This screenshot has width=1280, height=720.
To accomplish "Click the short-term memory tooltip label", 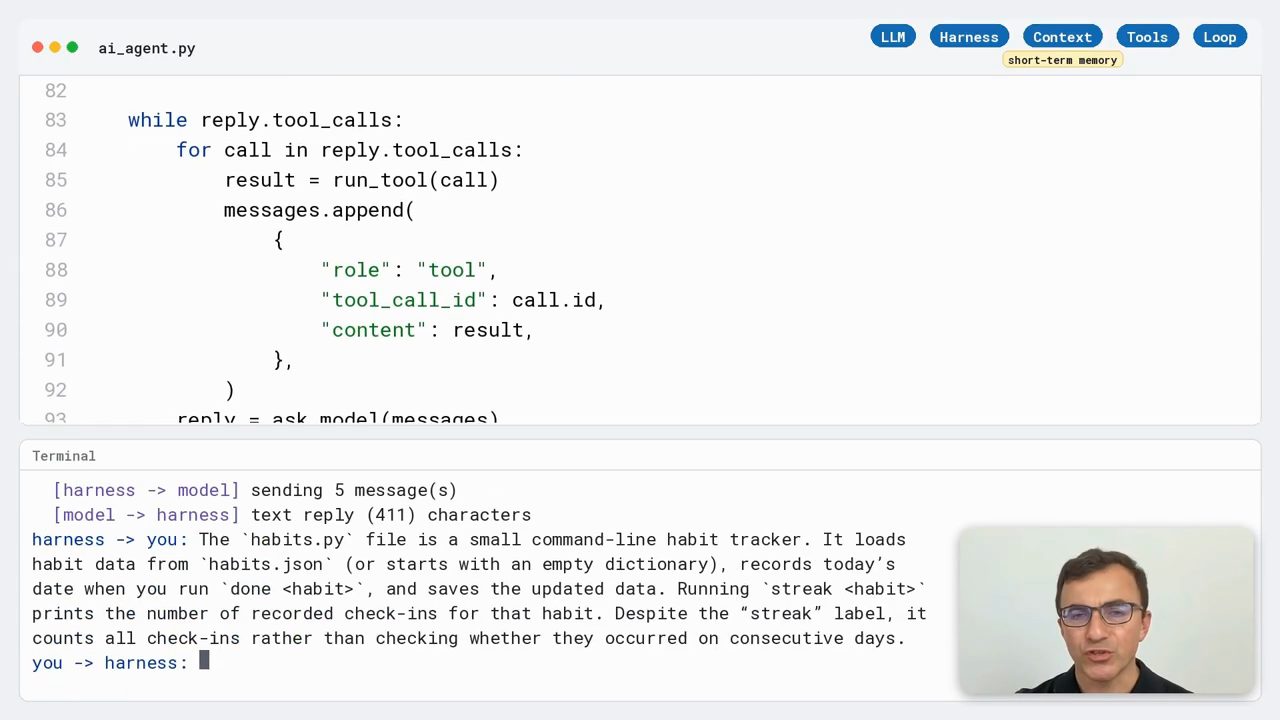I will point(1062,60).
